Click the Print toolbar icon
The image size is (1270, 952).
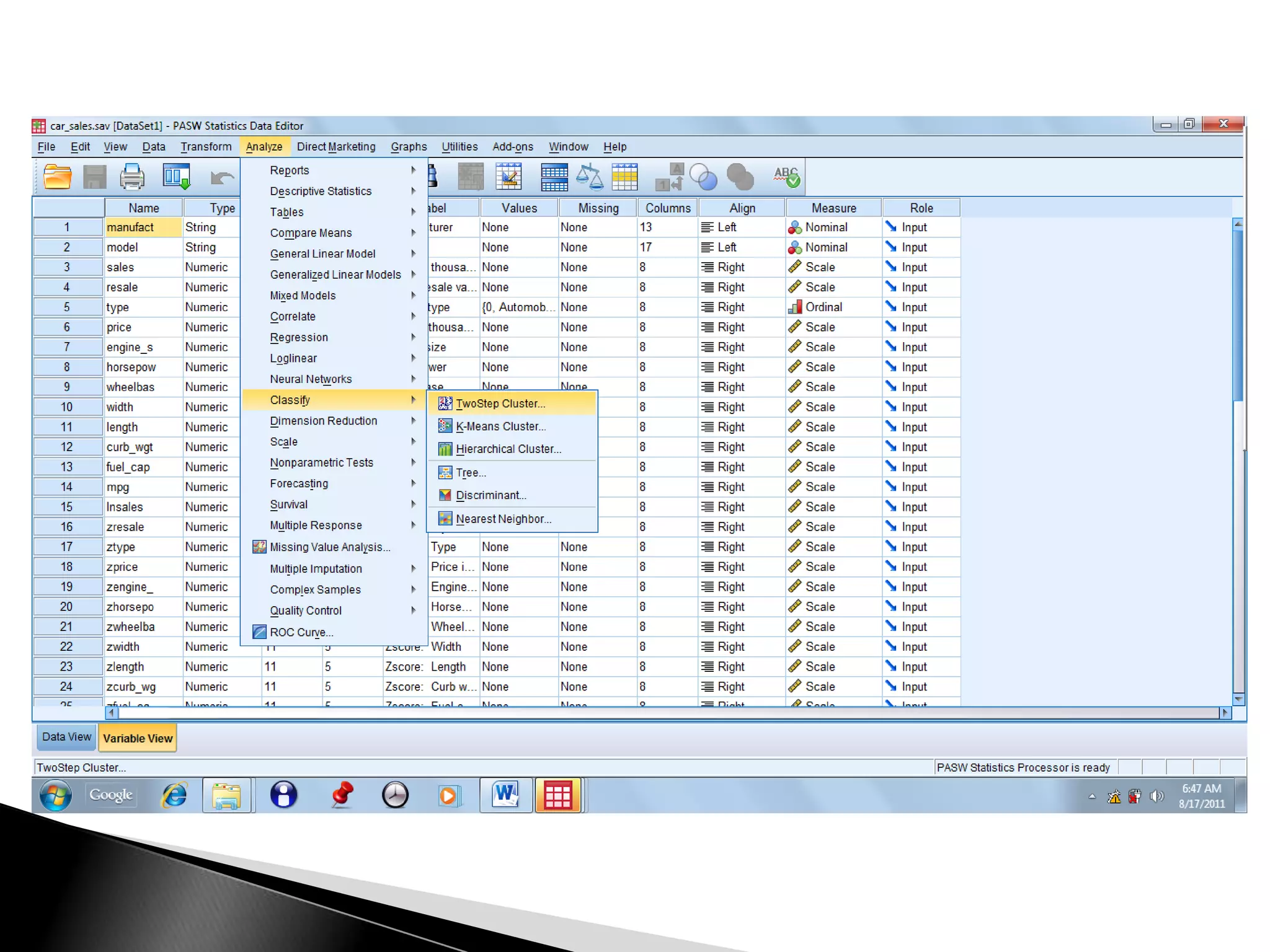click(x=132, y=177)
